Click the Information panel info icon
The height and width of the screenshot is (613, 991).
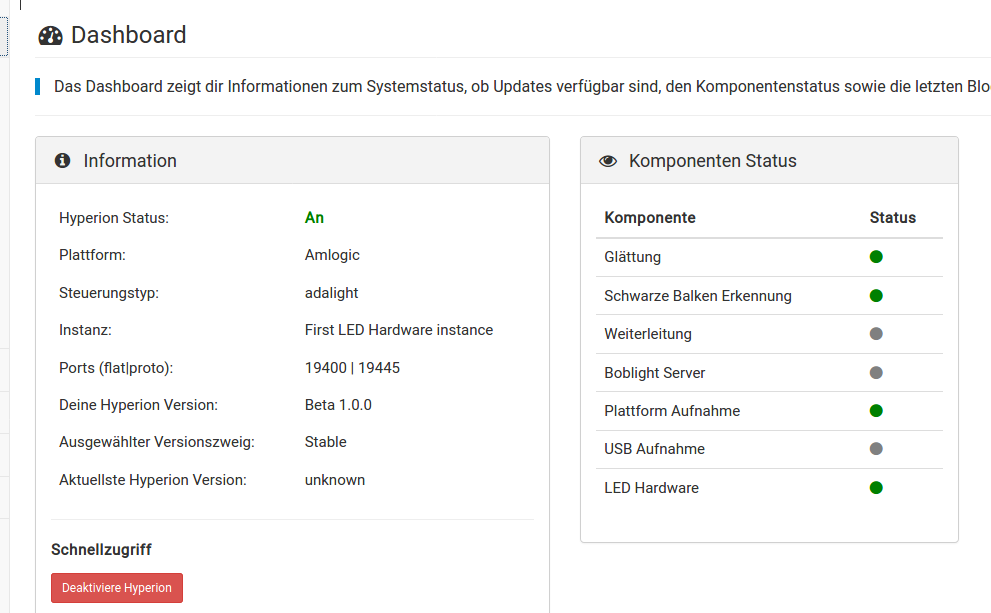click(x=63, y=161)
